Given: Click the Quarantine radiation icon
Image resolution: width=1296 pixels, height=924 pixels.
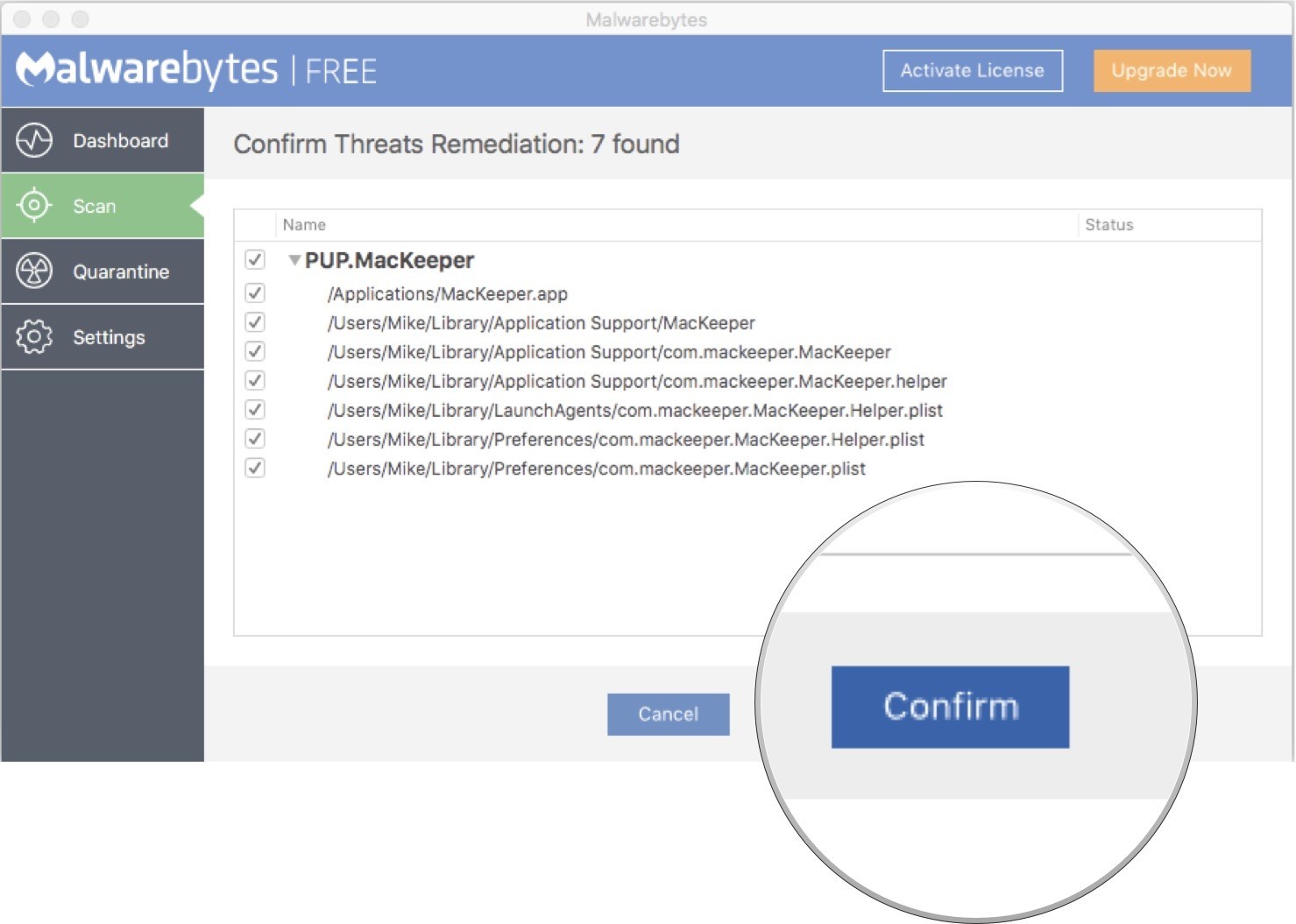Looking at the screenshot, I should point(34,271).
